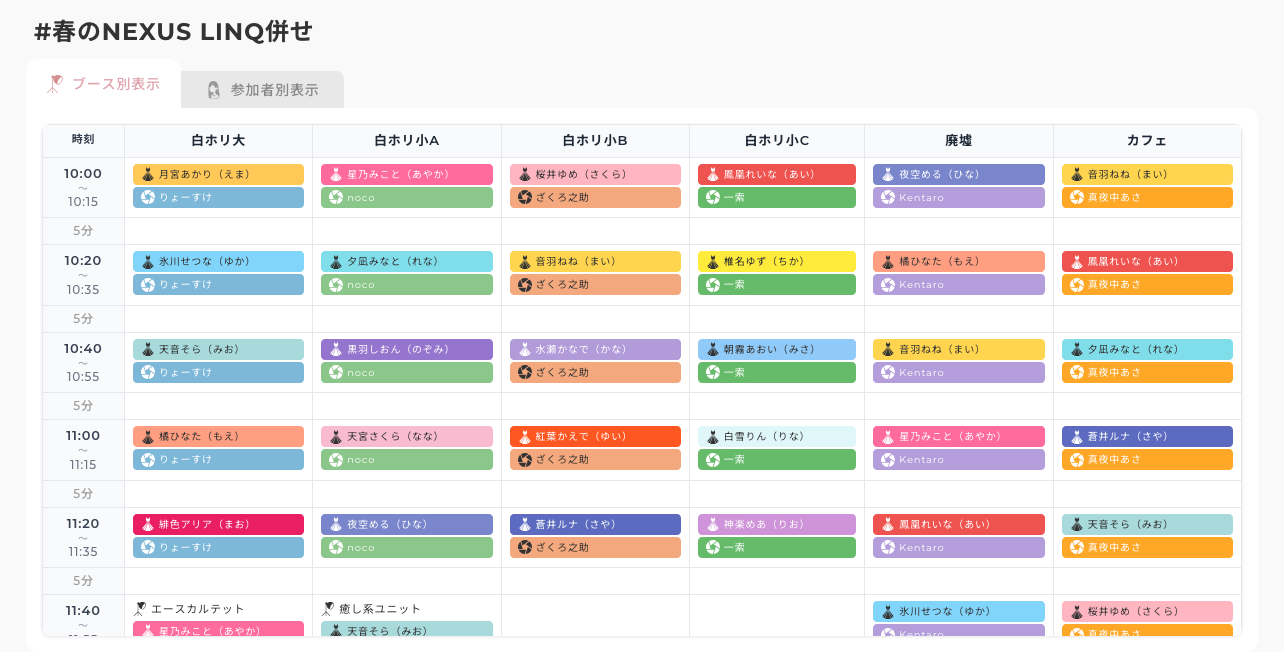Click the pink 天宮さくら（なな）chip
Viewport: 1284px width, 652px height.
point(407,437)
